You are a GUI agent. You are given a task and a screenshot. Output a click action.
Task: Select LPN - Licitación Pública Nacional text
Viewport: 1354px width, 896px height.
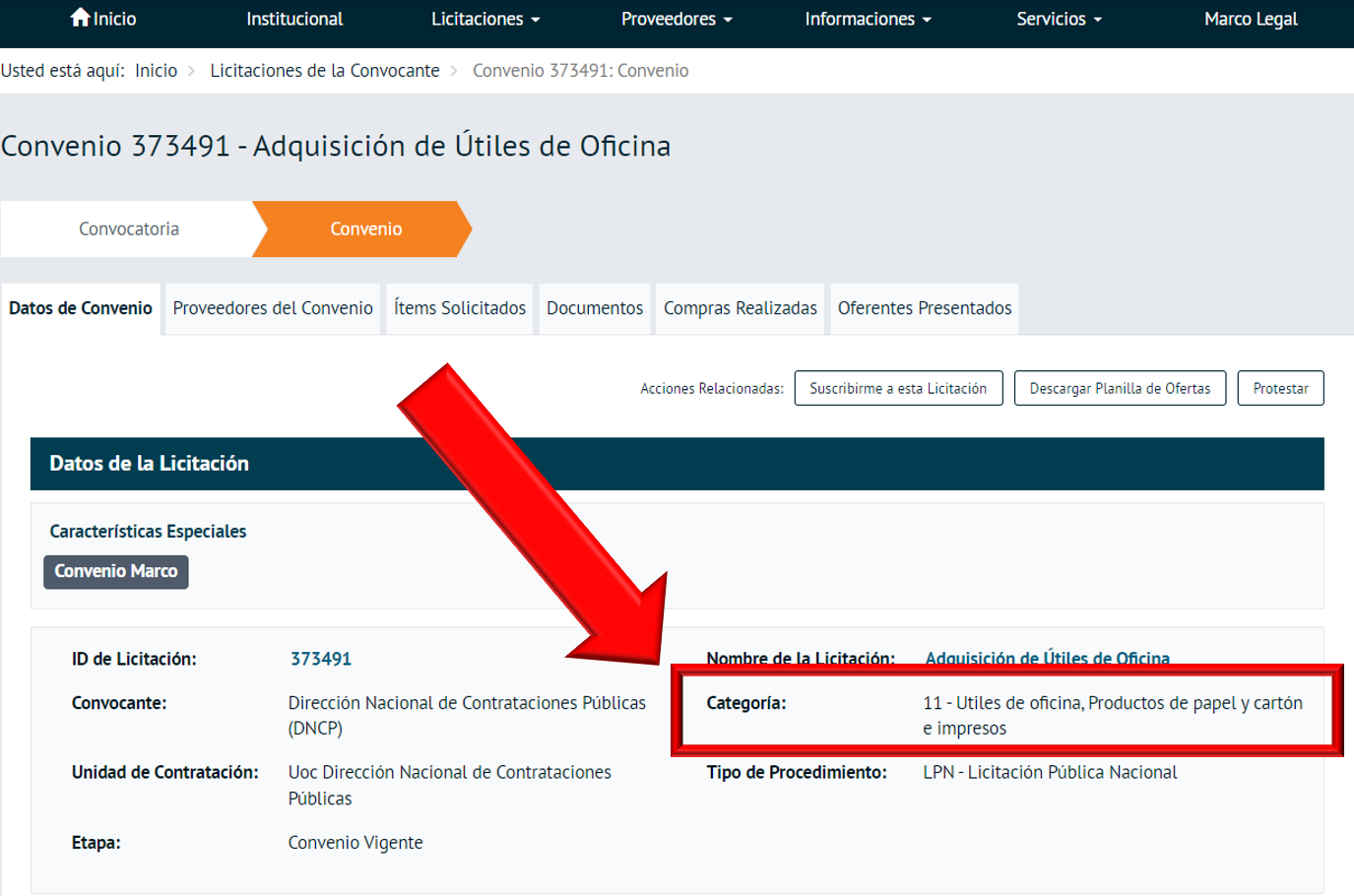pos(1050,773)
